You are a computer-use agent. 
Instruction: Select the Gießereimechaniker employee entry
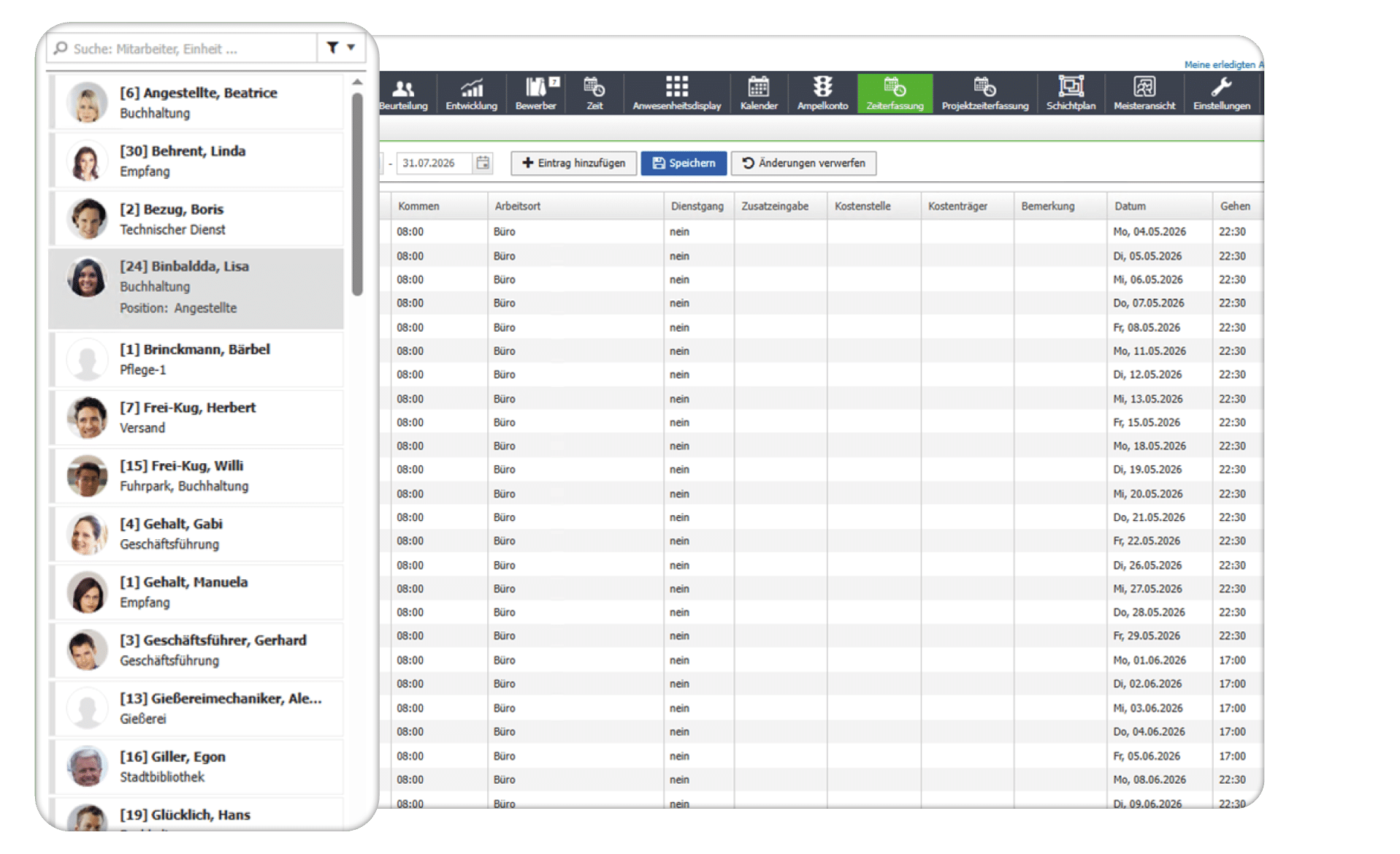click(196, 708)
